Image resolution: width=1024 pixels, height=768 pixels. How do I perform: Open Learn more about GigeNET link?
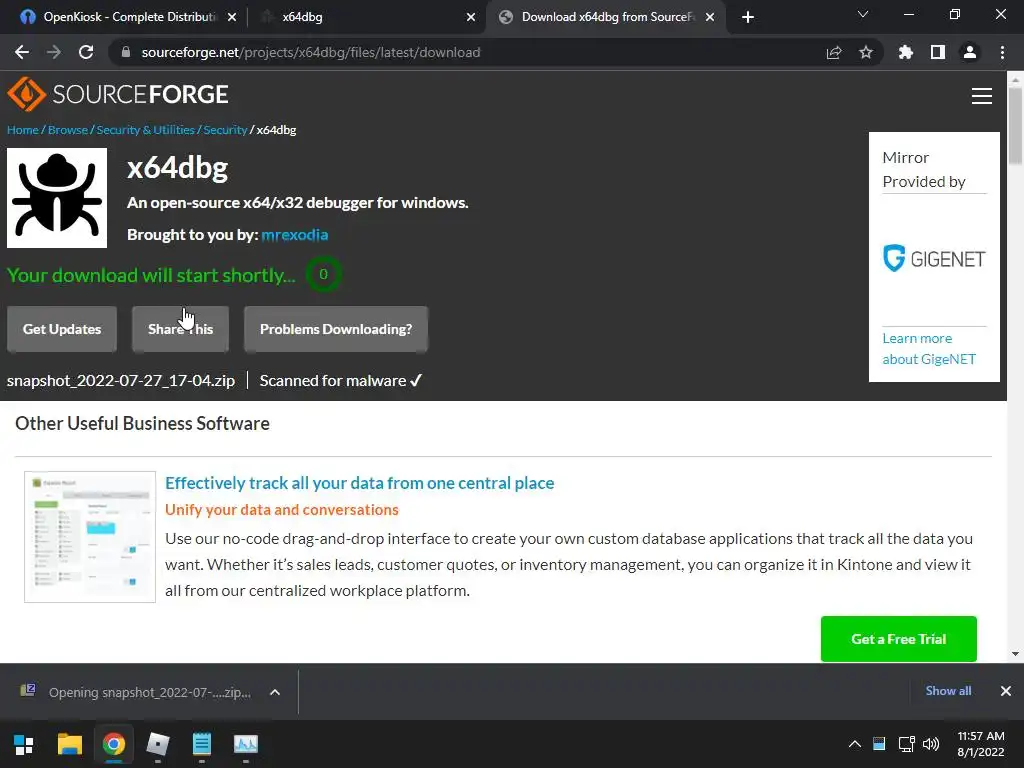tap(929, 349)
